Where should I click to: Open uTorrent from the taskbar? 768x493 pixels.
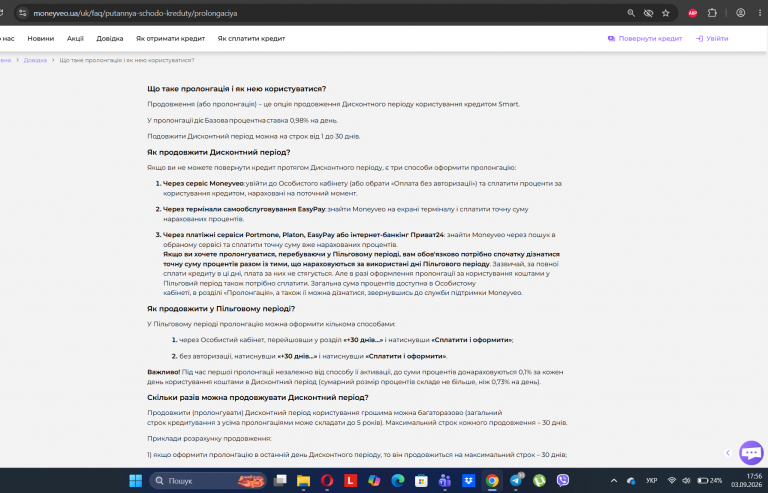(539, 481)
